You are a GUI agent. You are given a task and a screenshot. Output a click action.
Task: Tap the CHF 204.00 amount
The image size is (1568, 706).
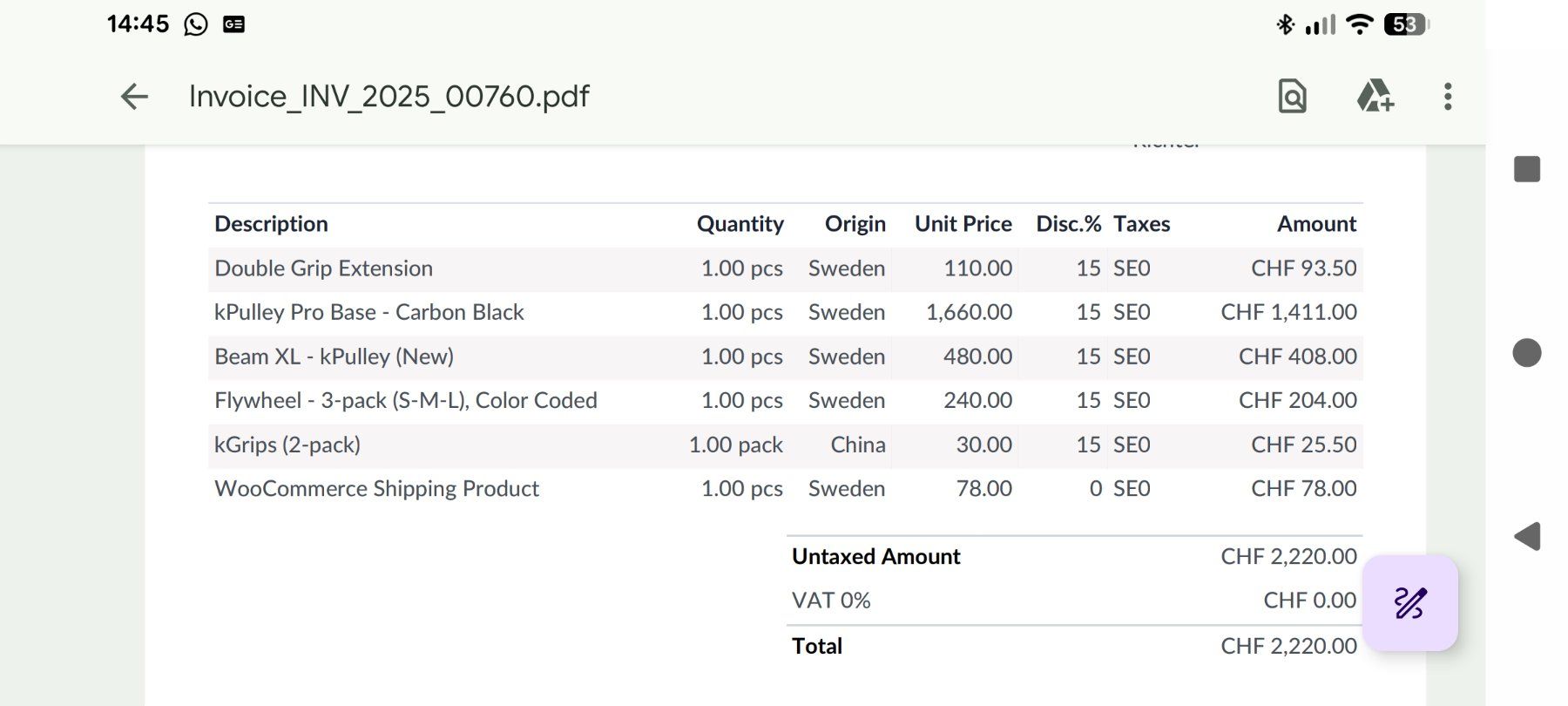(1298, 400)
